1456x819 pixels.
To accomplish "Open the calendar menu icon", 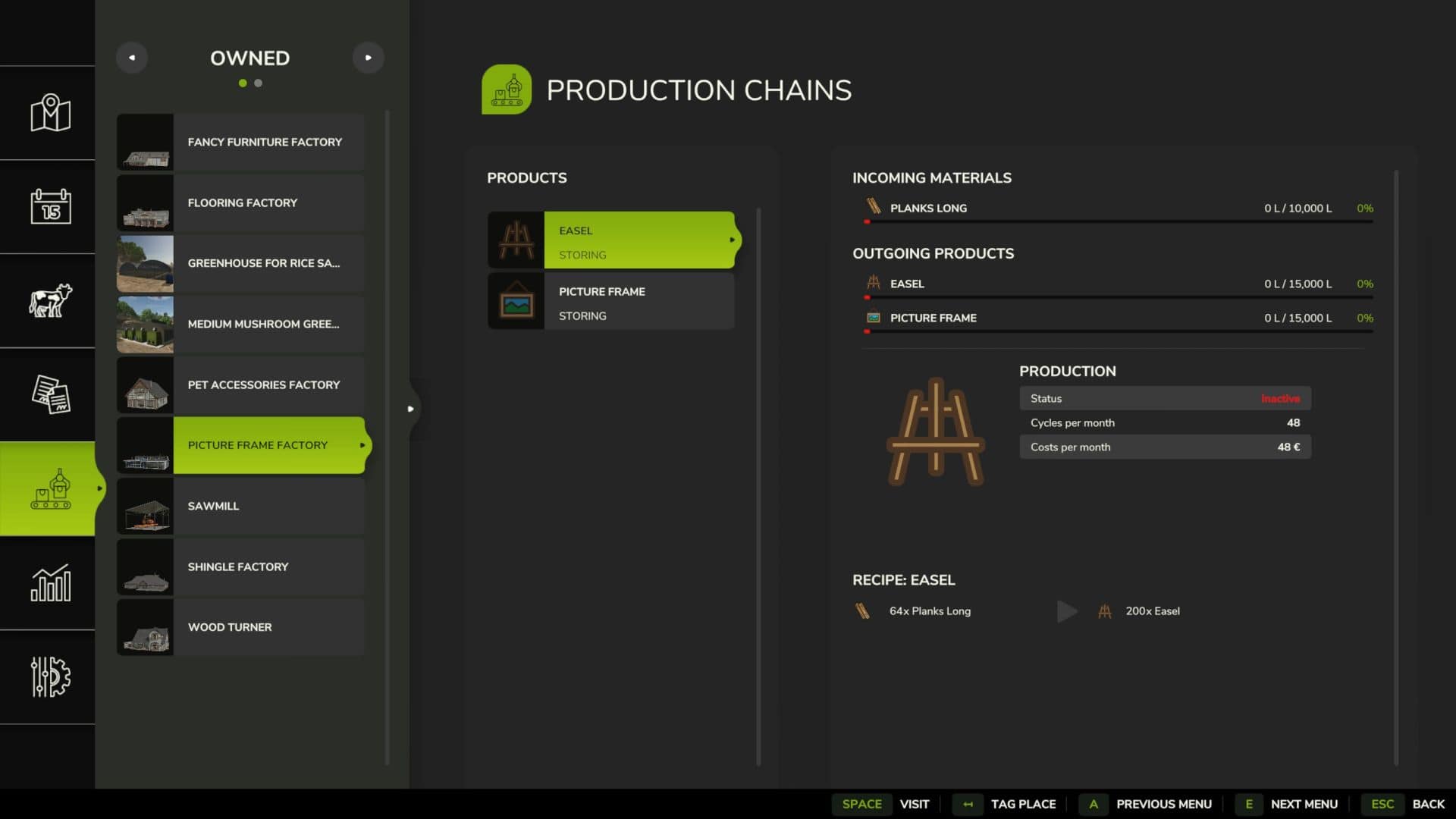I will pyautogui.click(x=50, y=206).
